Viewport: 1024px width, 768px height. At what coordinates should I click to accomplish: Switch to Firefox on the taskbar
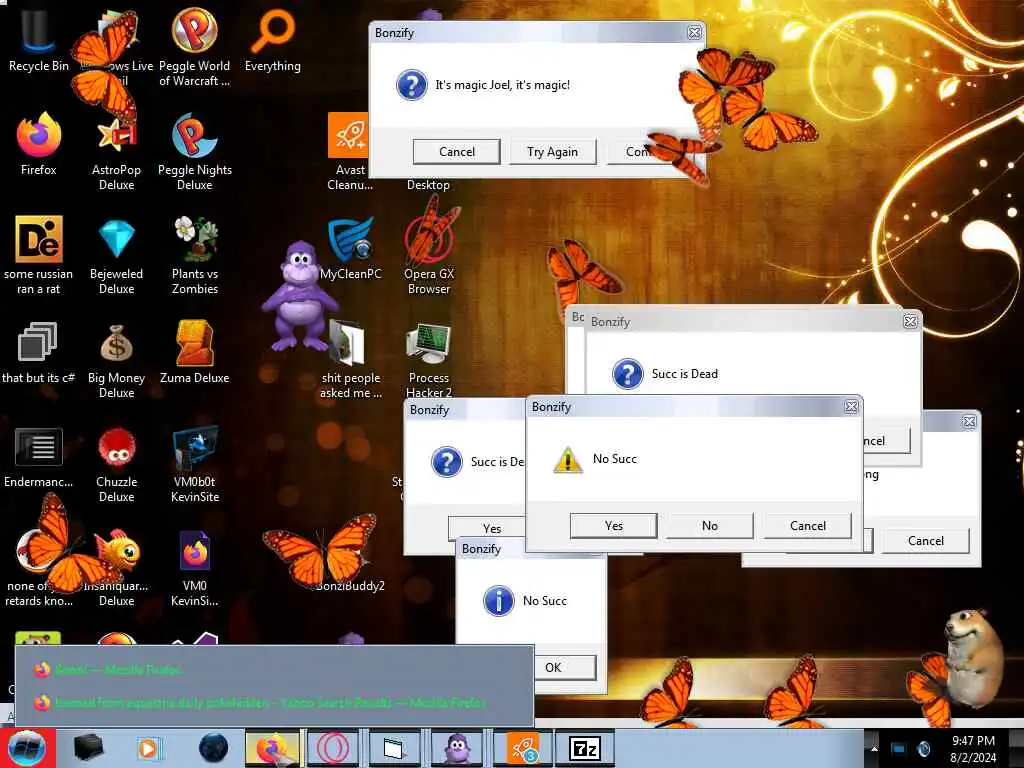click(273, 748)
